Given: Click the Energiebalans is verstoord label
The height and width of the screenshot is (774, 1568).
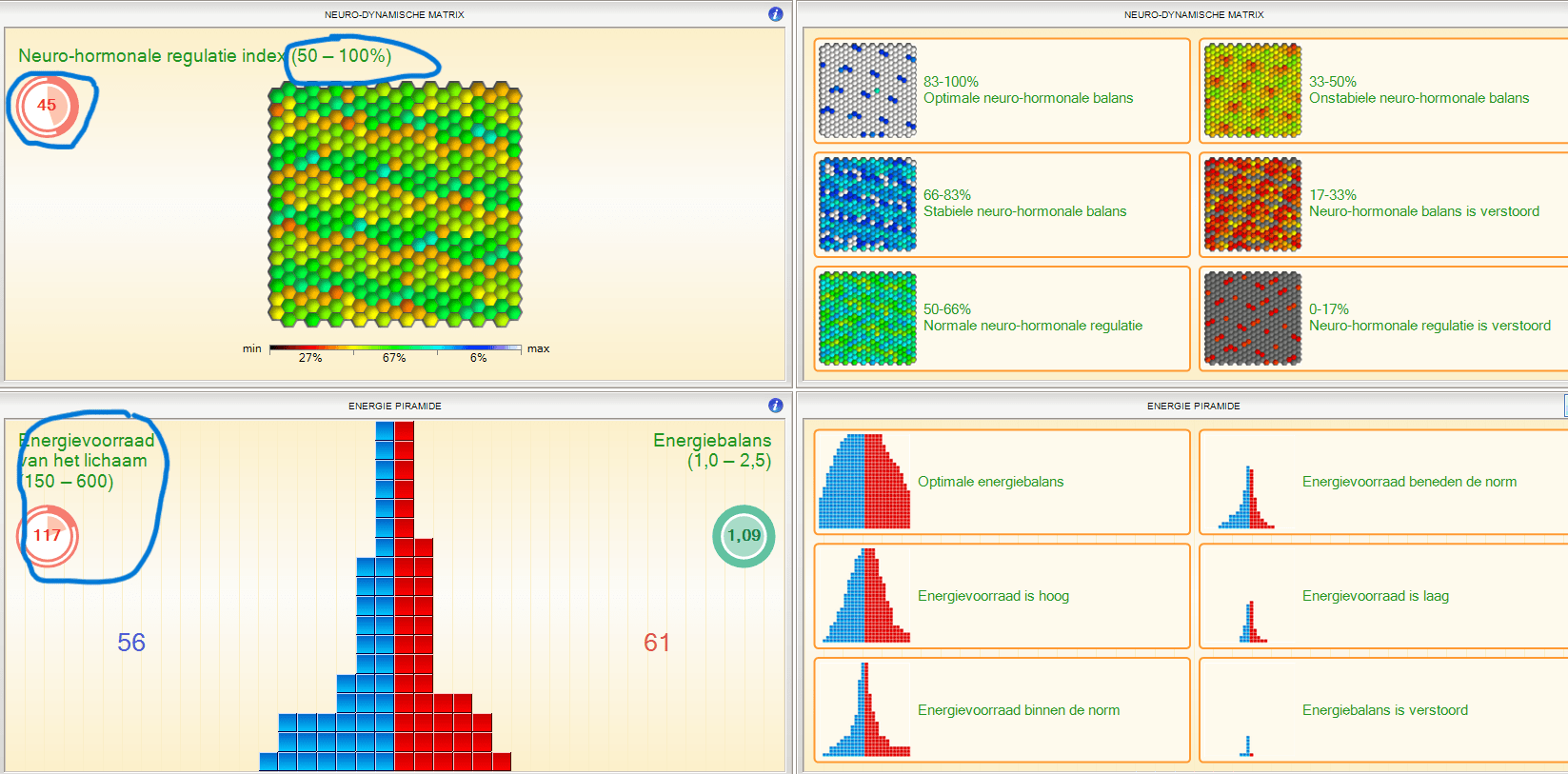Looking at the screenshot, I should tap(1385, 710).
